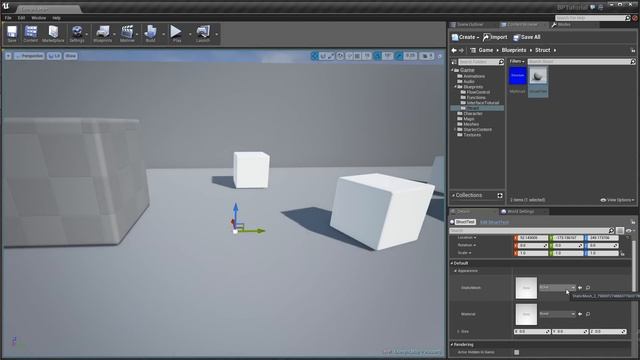This screenshot has width=640, height=360.
Task: Select the translate gizmo tool in viewport
Action: 315,56
